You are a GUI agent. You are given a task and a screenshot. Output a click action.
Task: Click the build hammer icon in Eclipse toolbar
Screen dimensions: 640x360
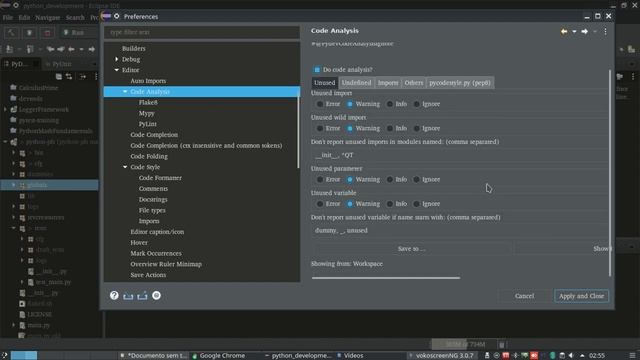[x=11, y=33]
